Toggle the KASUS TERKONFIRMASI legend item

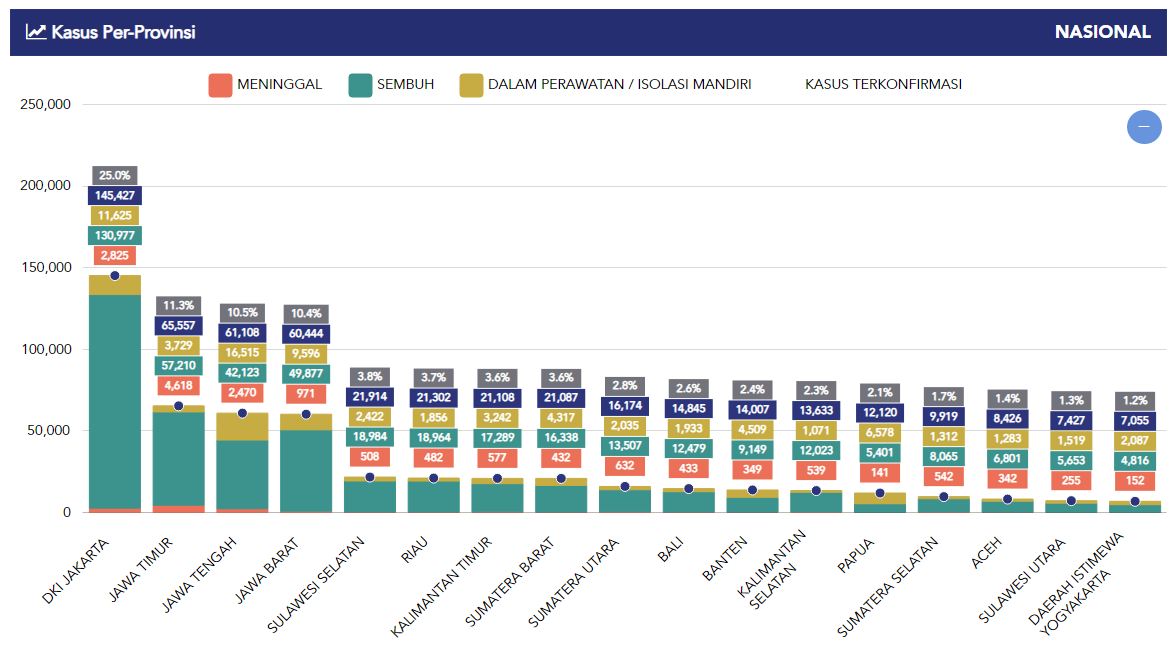pyautogui.click(x=883, y=85)
